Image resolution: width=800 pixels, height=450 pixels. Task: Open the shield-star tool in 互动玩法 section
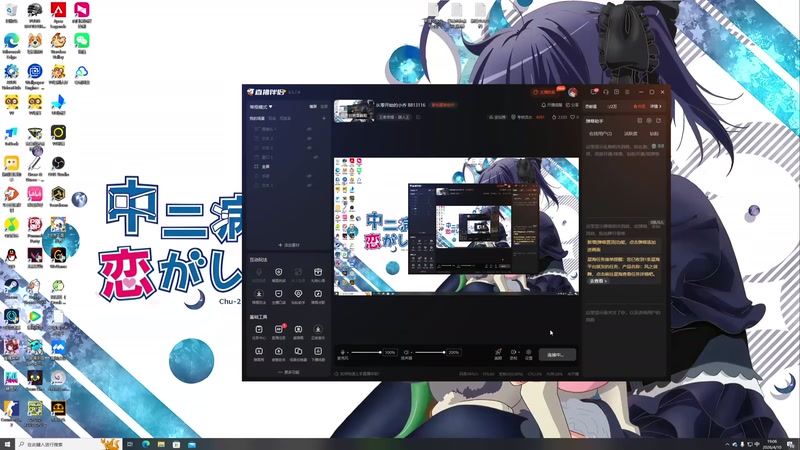click(x=279, y=272)
